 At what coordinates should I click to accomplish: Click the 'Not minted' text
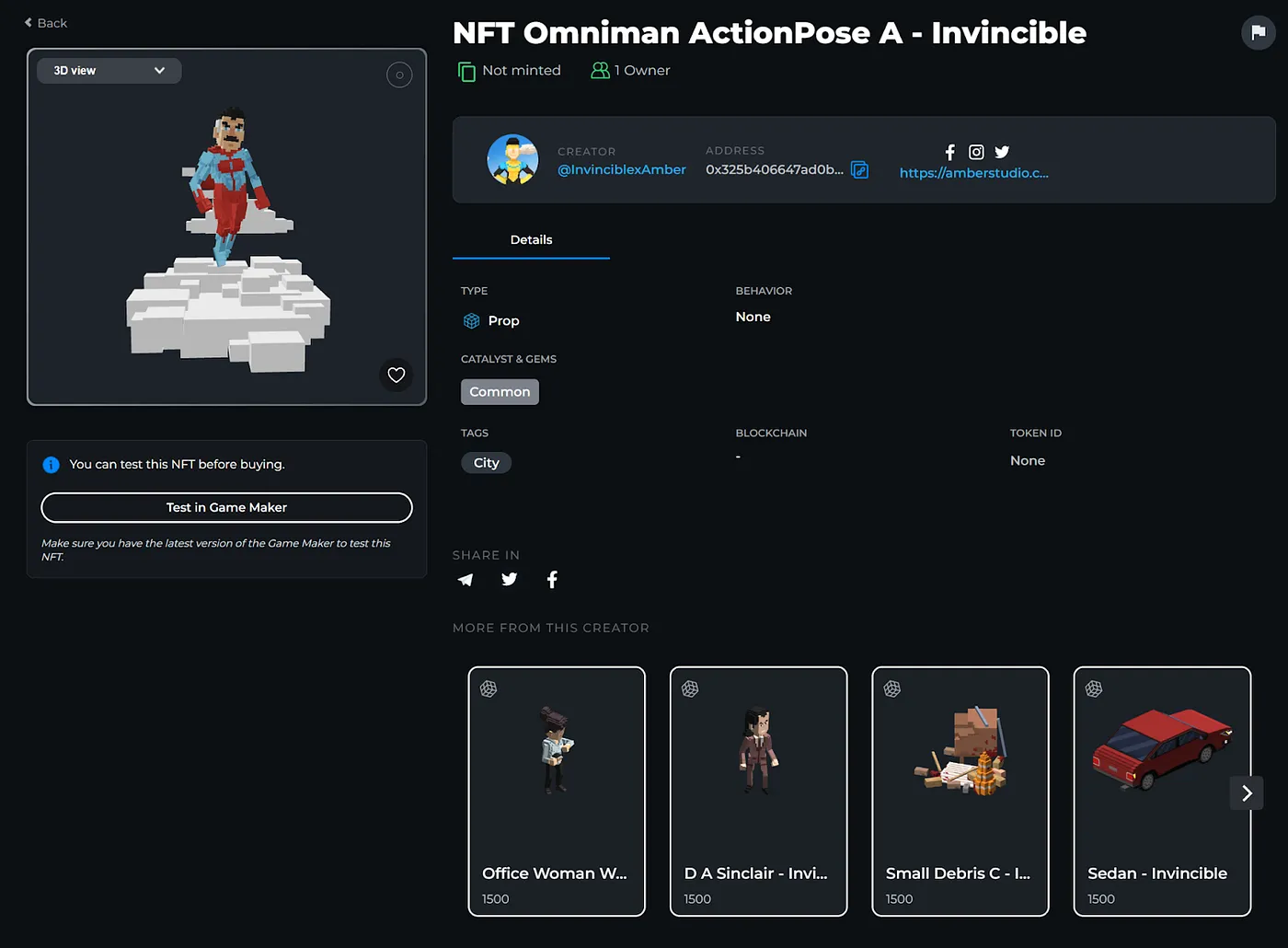[522, 70]
